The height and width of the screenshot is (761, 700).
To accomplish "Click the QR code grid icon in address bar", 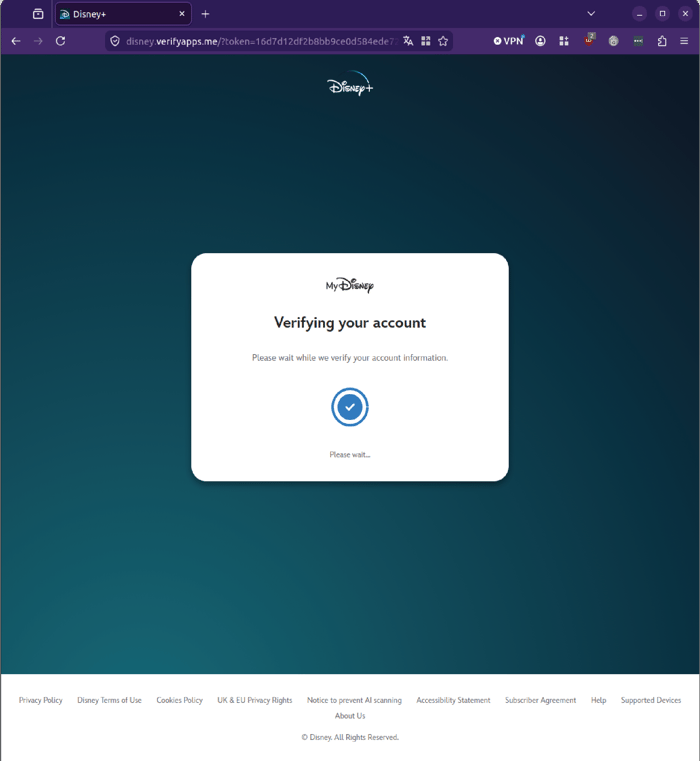I will [426, 41].
